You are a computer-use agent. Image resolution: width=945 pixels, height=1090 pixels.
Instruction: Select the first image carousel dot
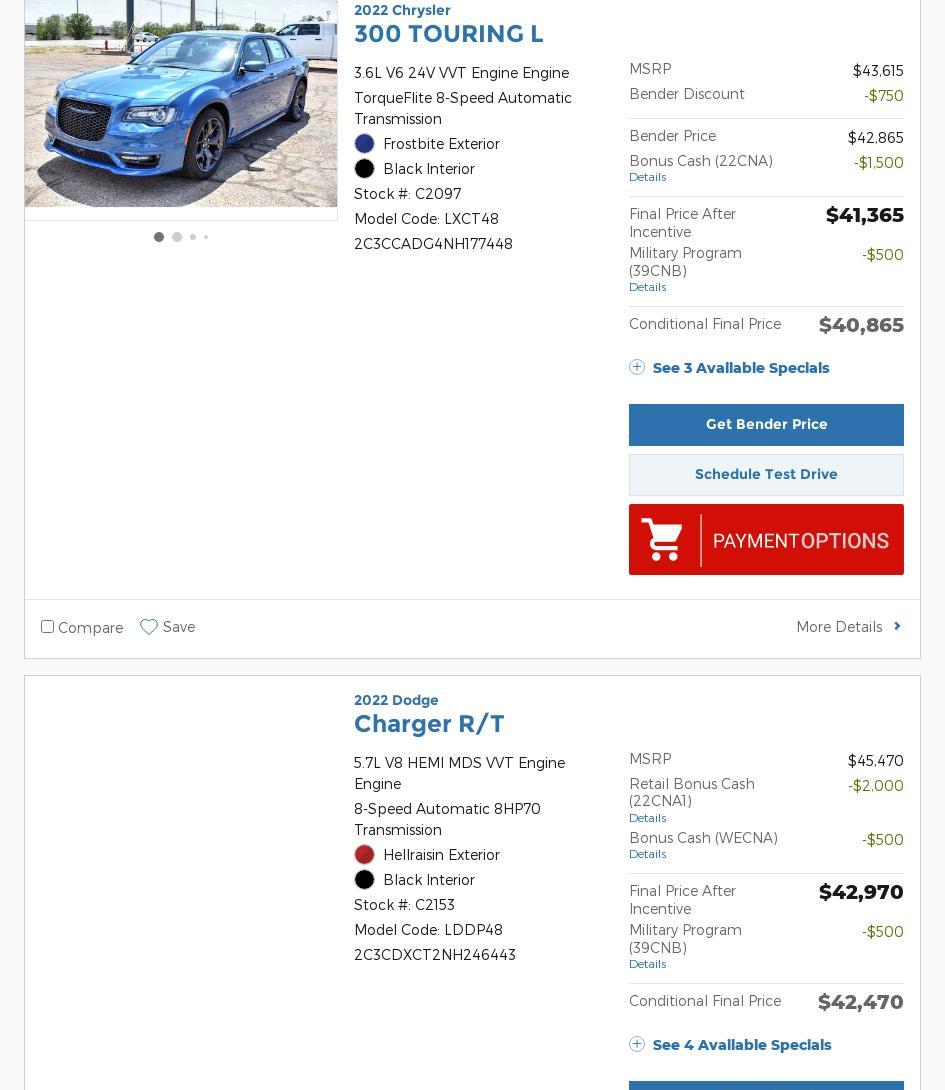tap(159, 237)
